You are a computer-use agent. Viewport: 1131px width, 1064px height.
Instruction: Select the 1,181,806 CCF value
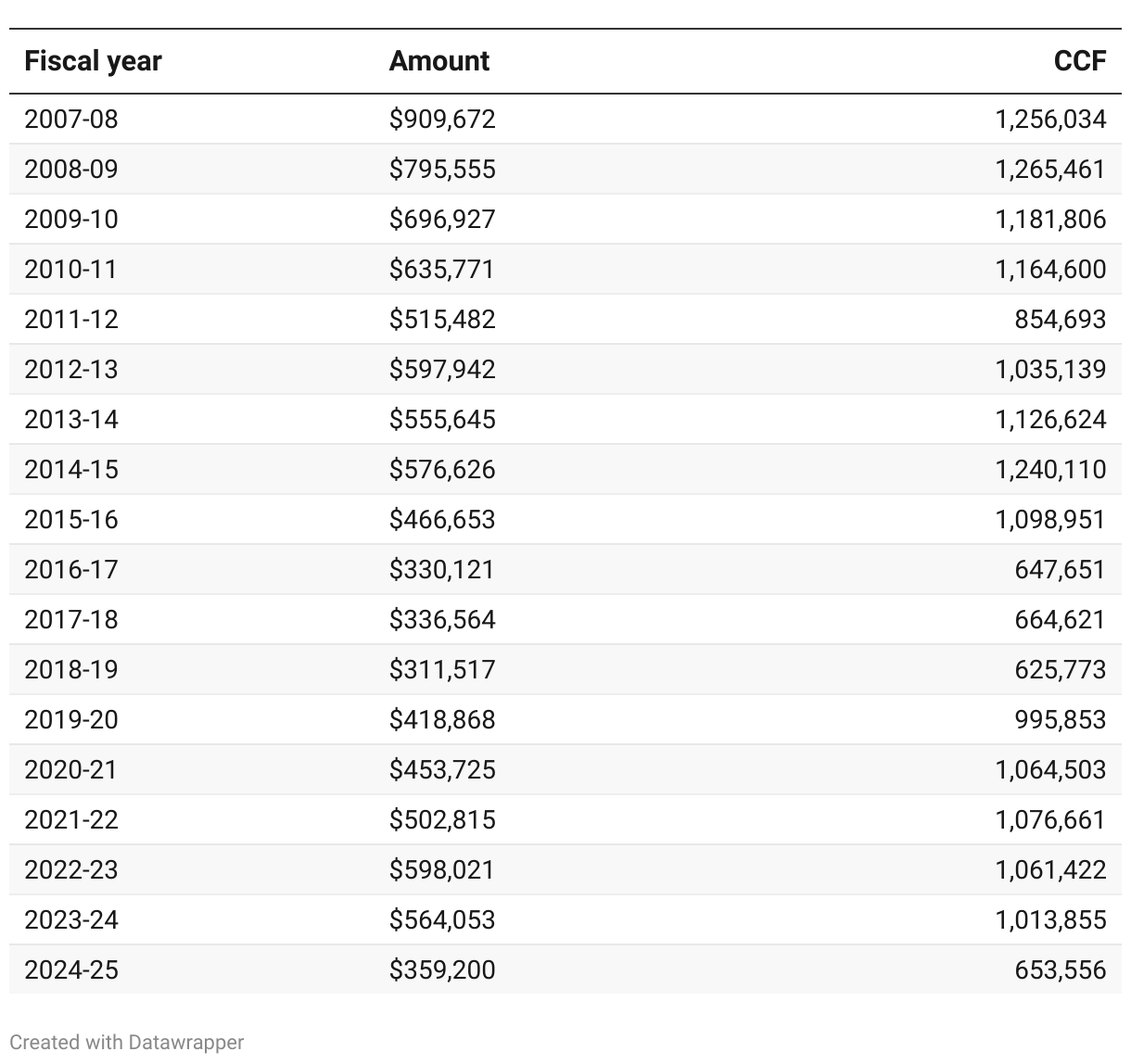click(1050, 219)
